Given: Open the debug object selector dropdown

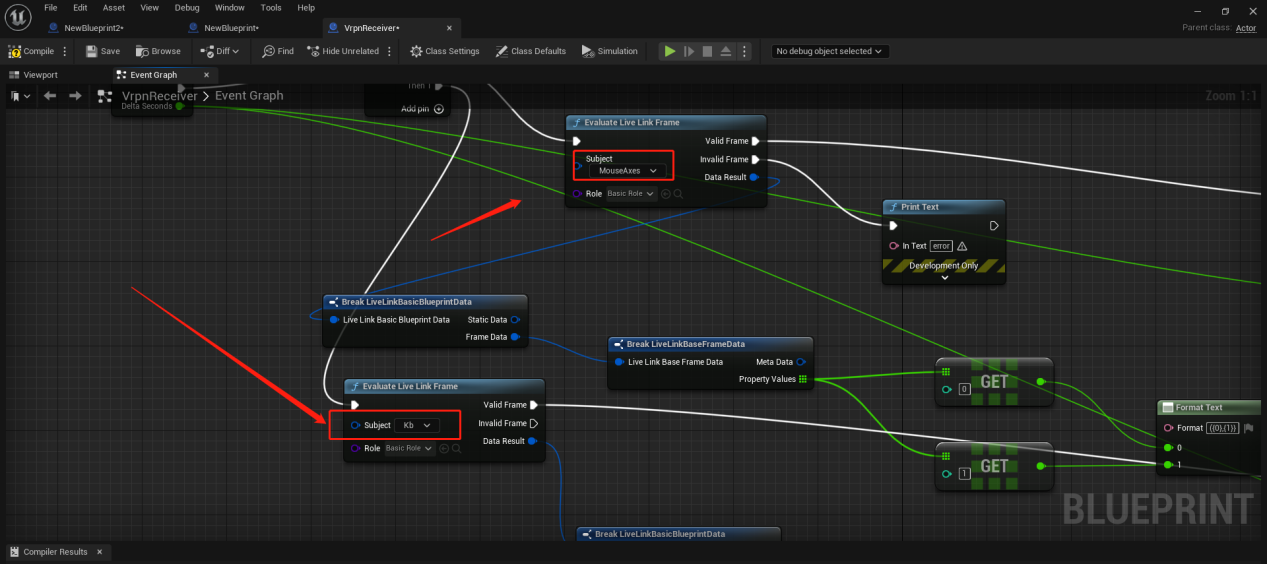Looking at the screenshot, I should [x=830, y=51].
